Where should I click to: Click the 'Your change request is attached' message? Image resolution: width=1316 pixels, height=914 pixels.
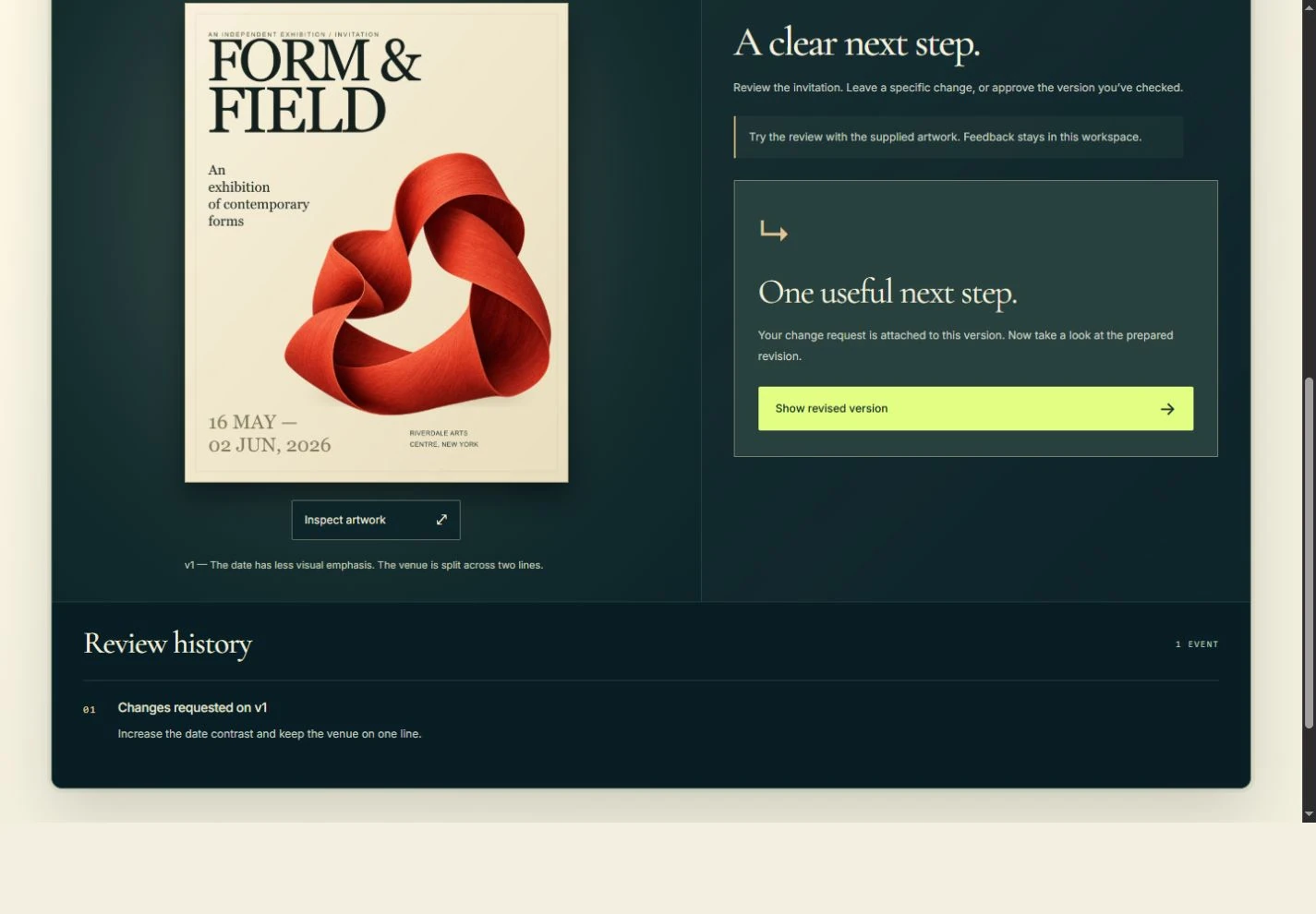[966, 345]
